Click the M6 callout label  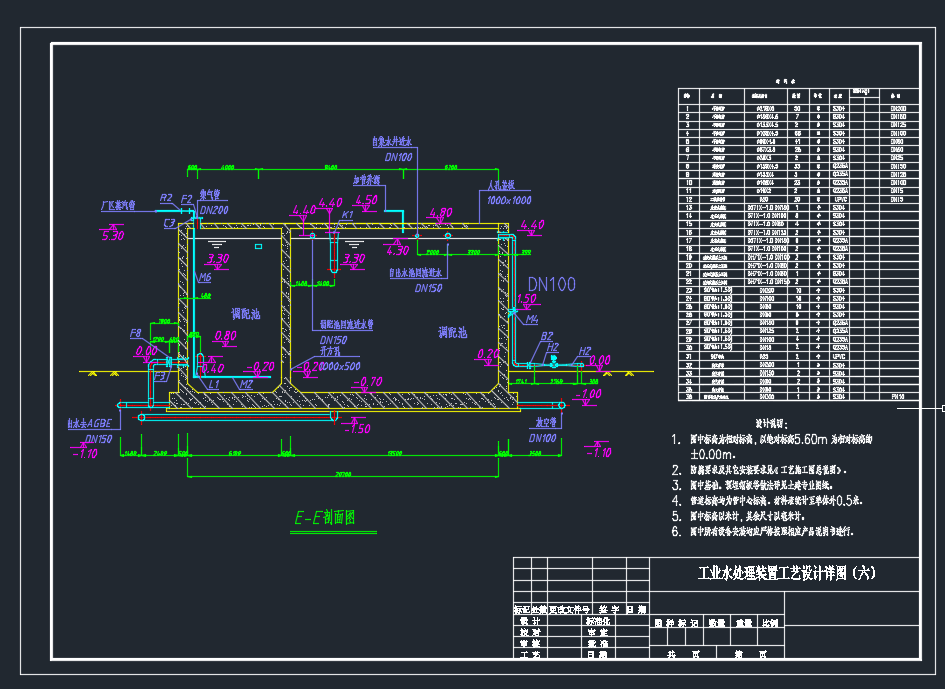coord(206,277)
